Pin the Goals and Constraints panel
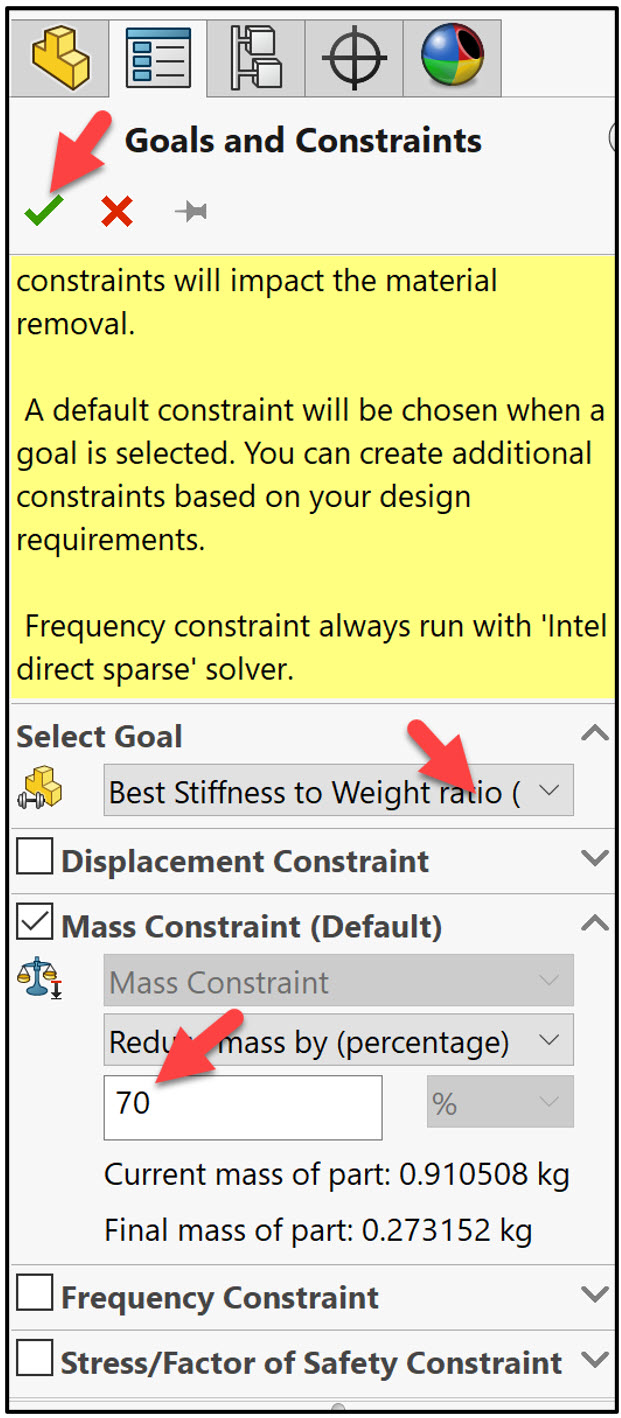 190,211
